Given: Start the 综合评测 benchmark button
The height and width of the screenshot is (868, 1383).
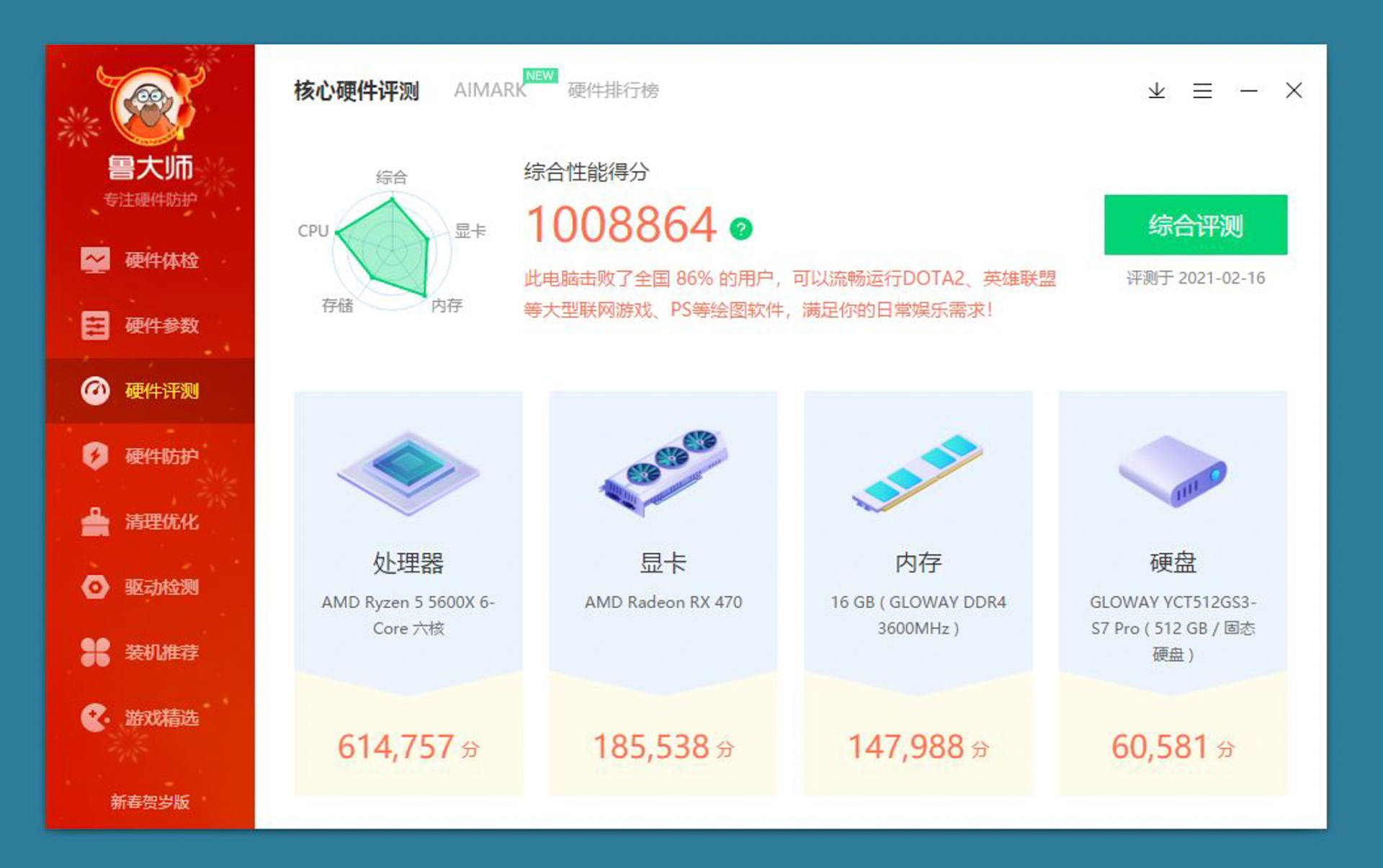Looking at the screenshot, I should tap(1196, 225).
